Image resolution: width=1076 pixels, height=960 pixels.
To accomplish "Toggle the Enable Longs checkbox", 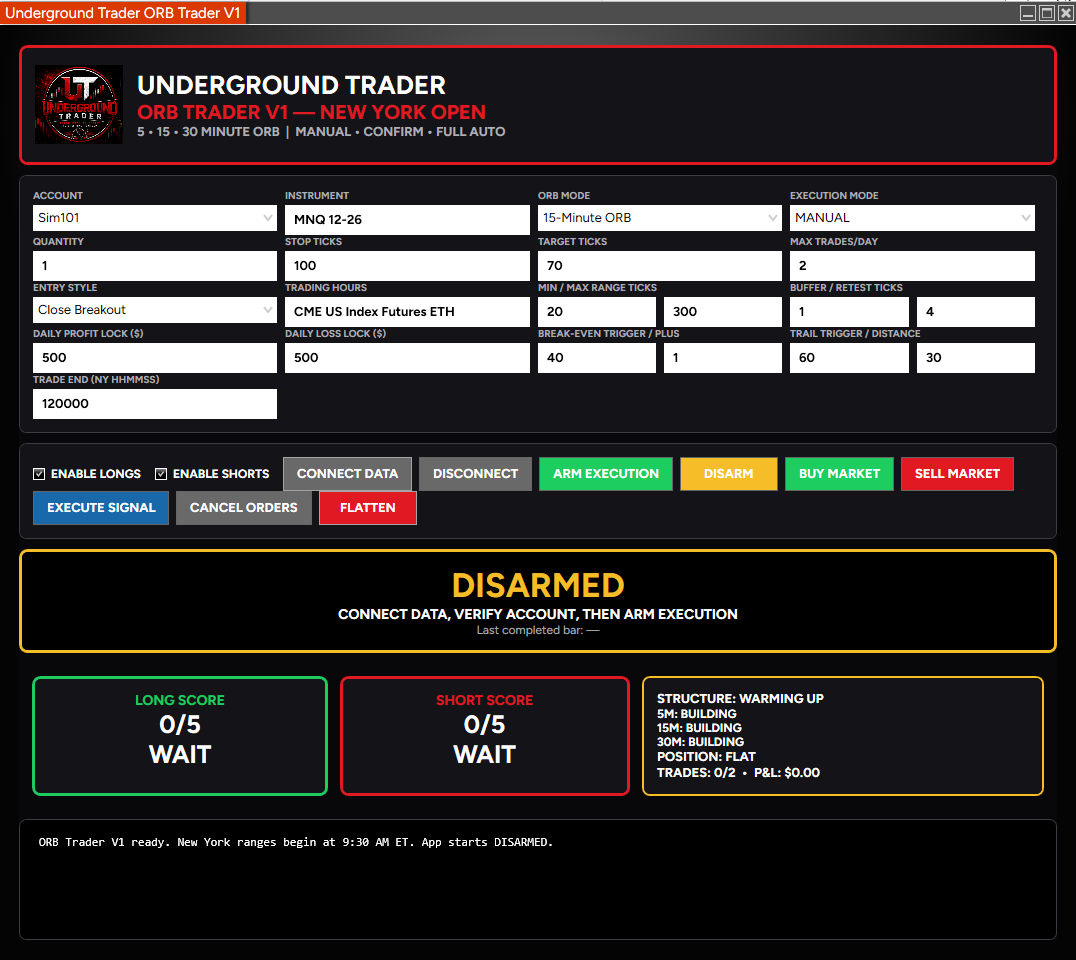I will [39, 474].
